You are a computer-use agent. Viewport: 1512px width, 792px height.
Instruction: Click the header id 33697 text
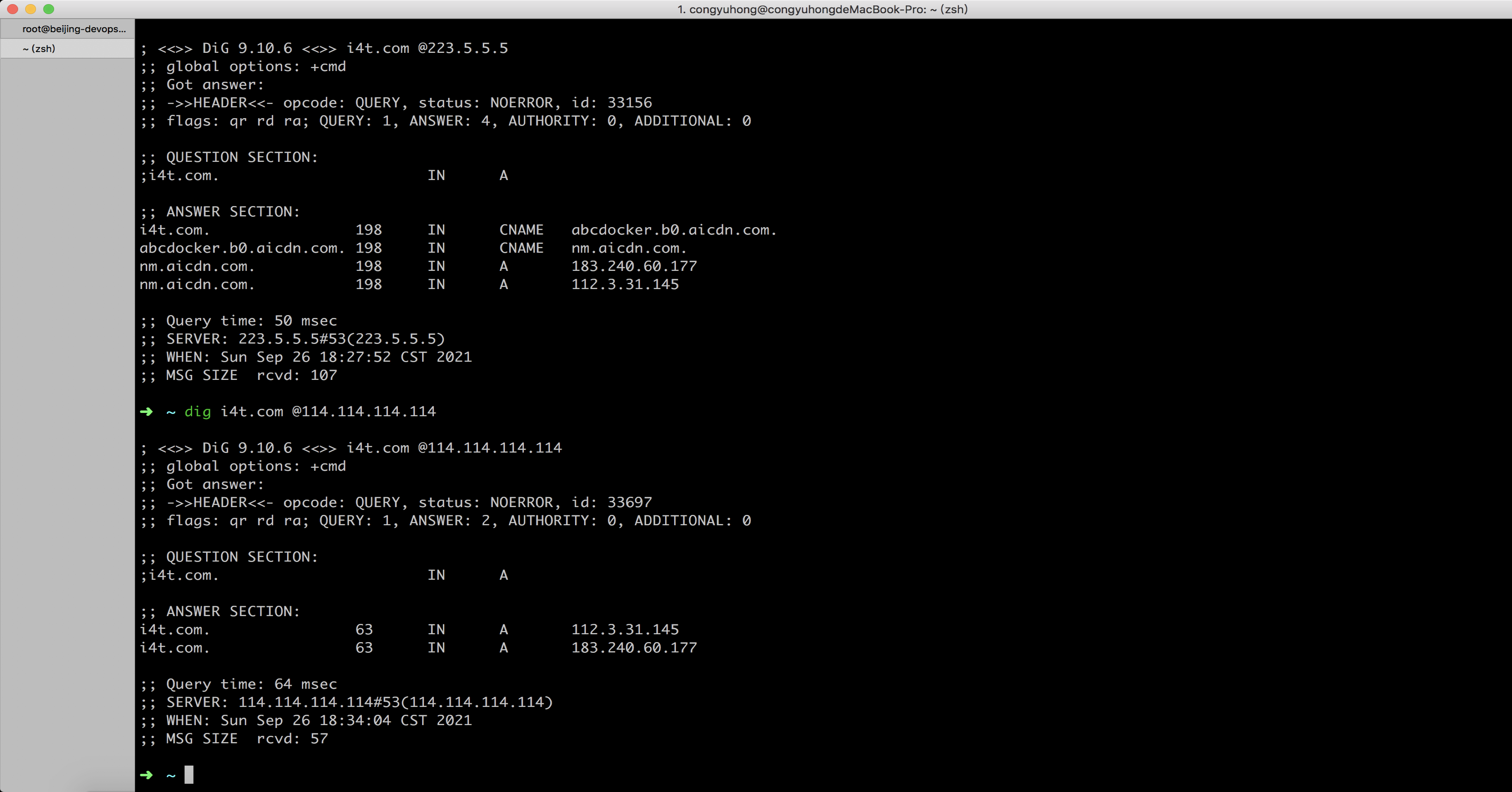[x=629, y=502]
